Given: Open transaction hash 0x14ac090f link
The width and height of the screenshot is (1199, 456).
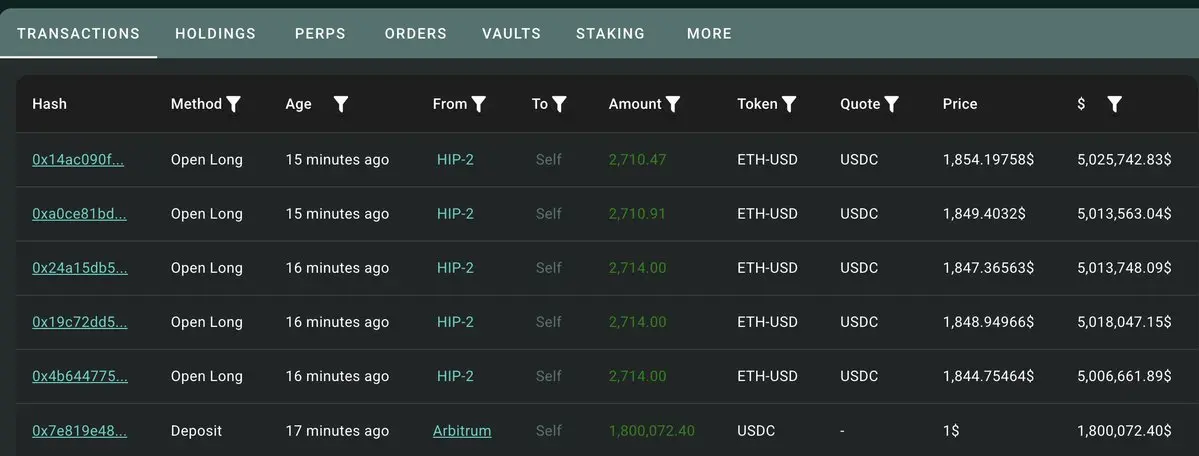Looking at the screenshot, I should (78, 160).
